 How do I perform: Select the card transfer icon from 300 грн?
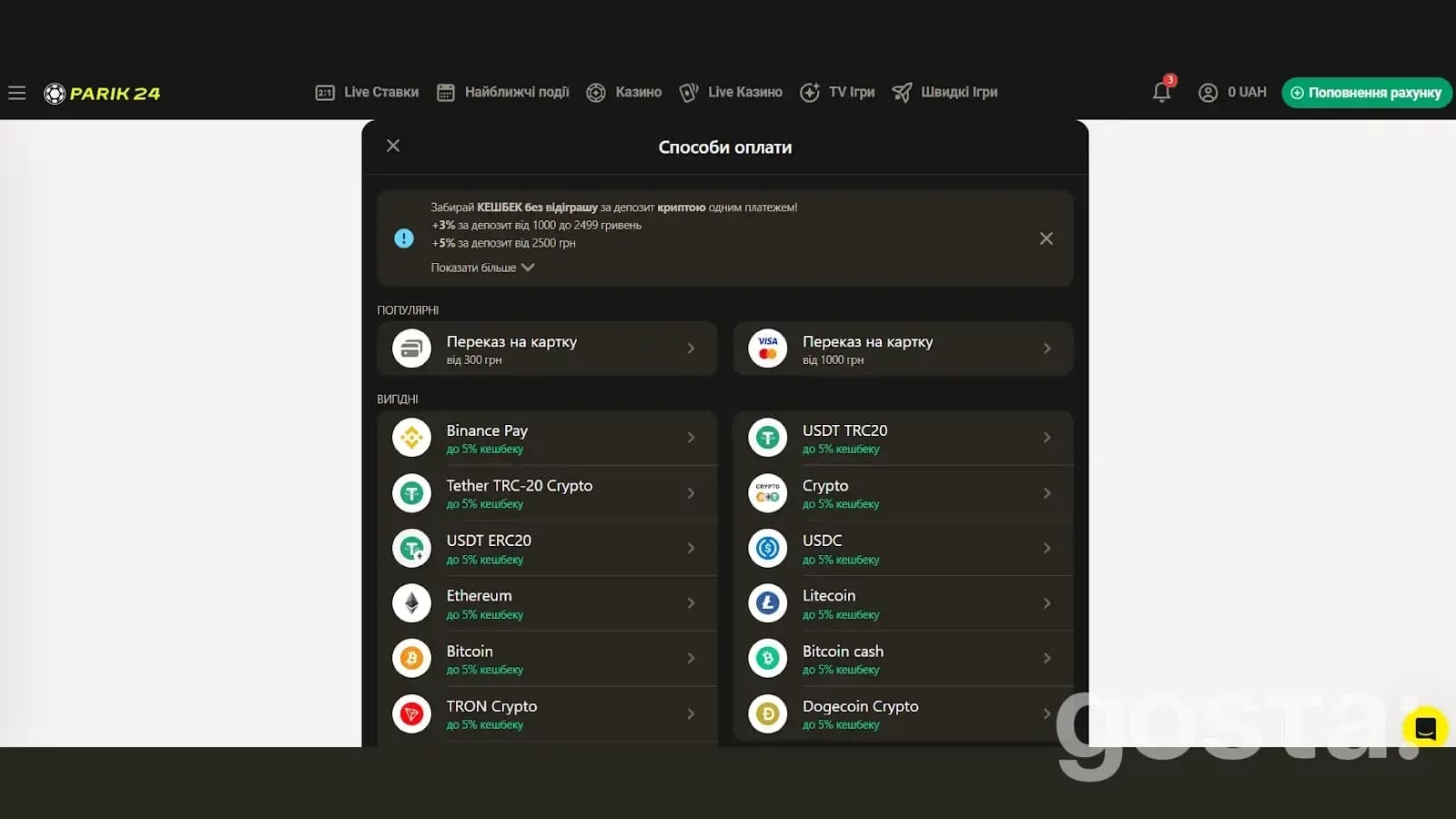411,349
